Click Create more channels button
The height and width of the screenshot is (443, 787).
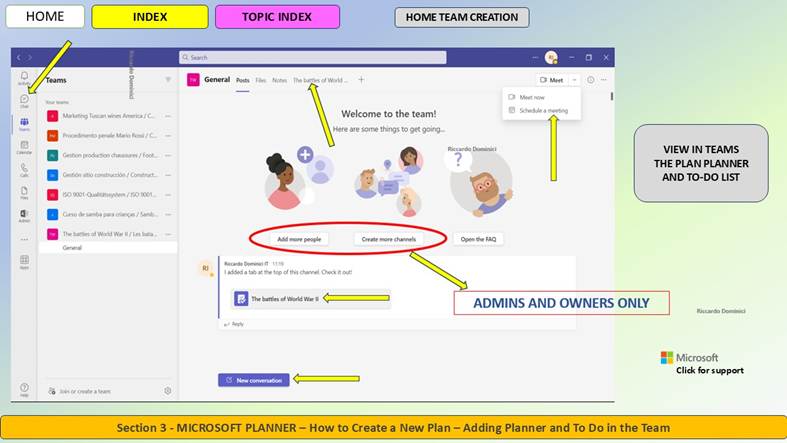coord(389,239)
